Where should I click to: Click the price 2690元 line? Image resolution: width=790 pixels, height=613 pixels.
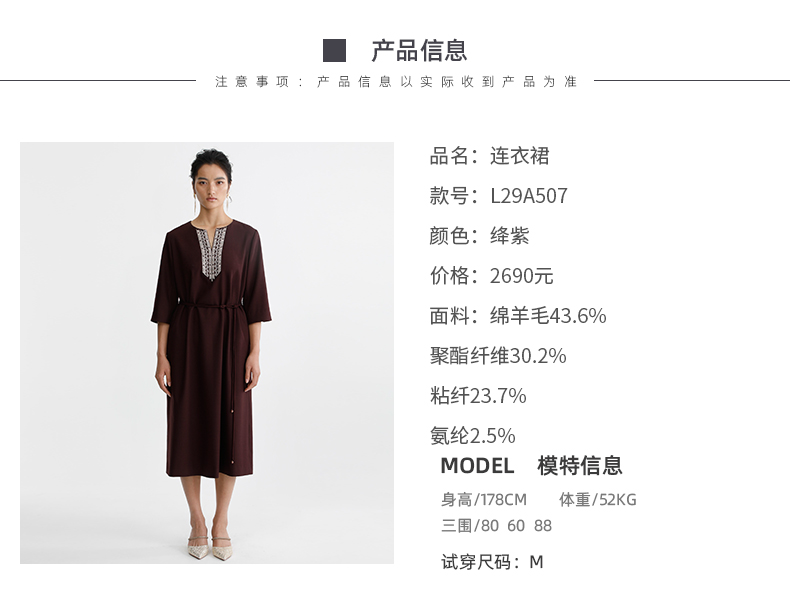491,276
